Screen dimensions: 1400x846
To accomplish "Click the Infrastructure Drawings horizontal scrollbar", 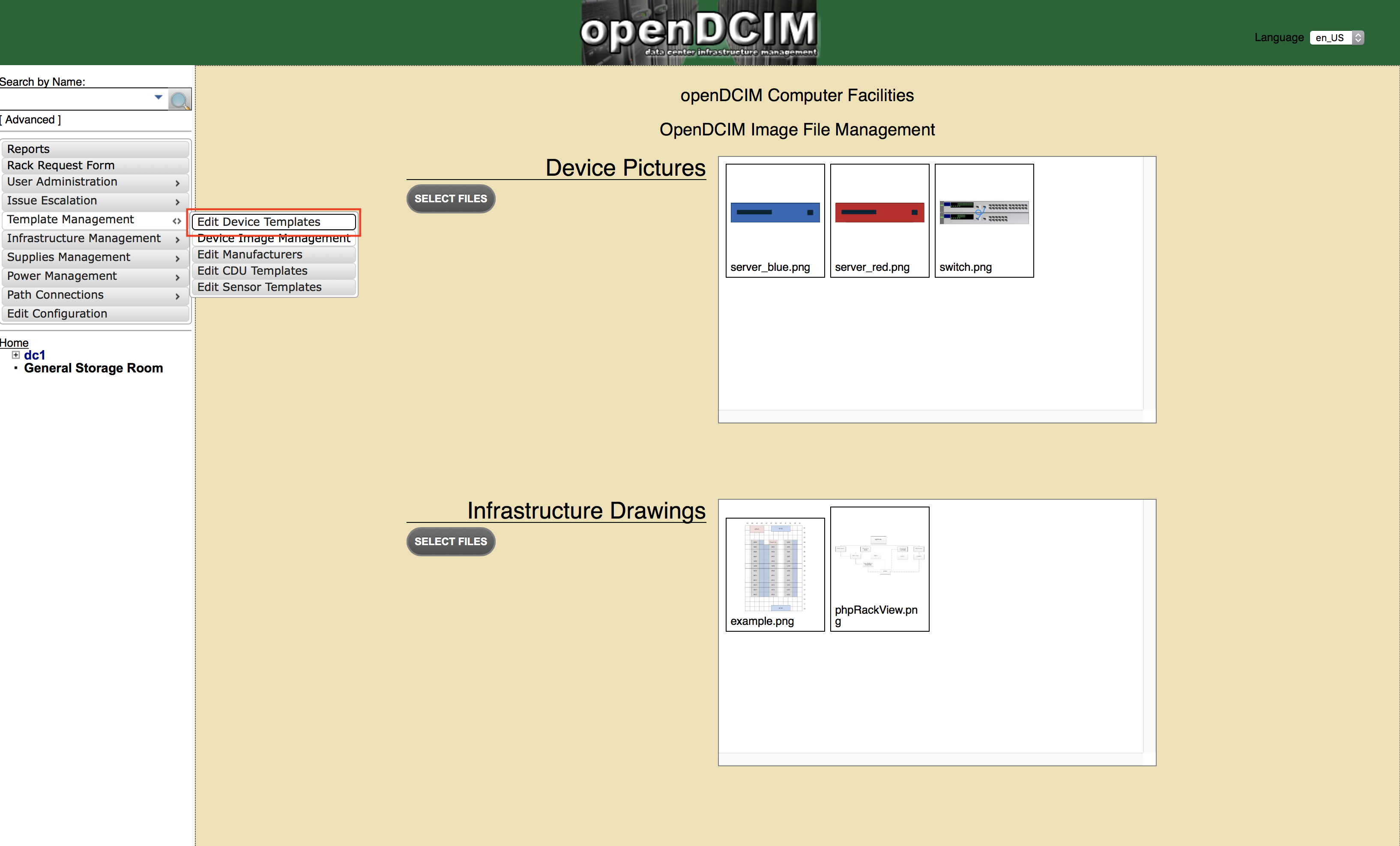I will coord(930,759).
